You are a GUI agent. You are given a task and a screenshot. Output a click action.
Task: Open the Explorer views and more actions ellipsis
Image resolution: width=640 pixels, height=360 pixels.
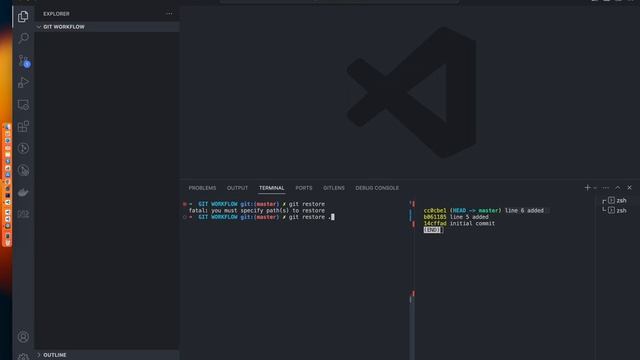[169, 14]
